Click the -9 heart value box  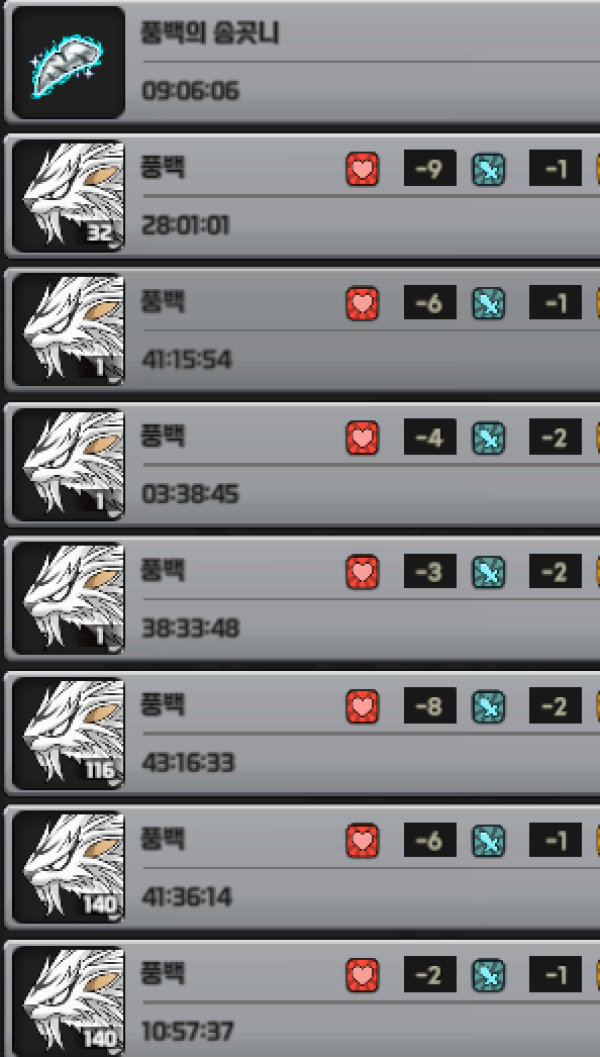[430, 169]
